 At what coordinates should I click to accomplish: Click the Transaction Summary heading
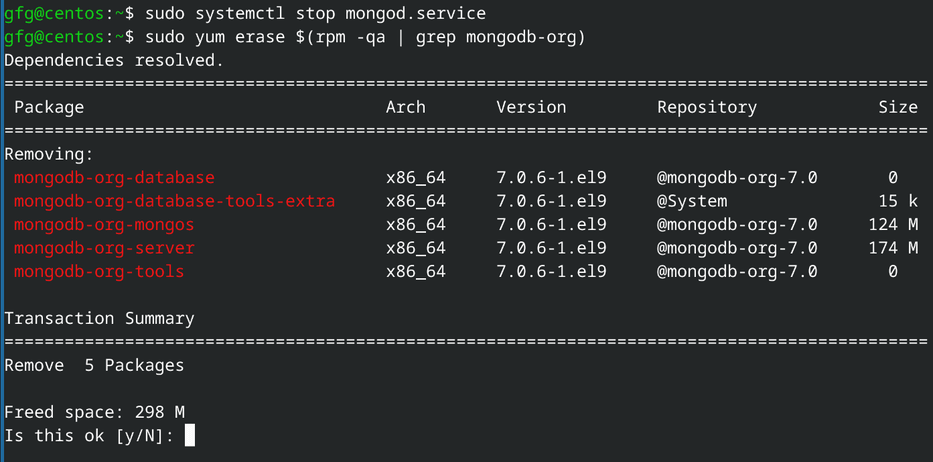99,318
